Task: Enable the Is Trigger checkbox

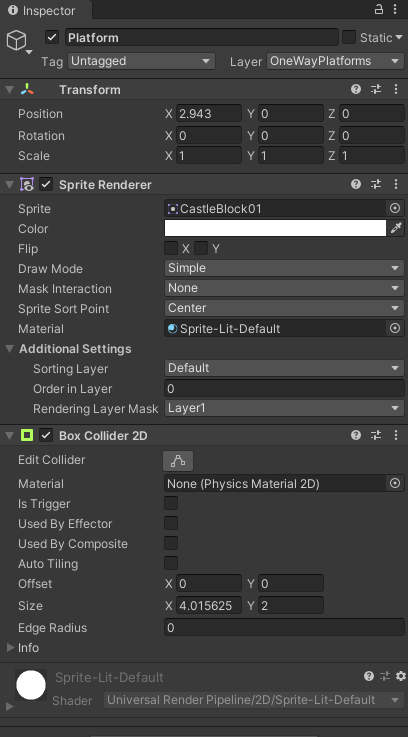Action: pos(171,503)
